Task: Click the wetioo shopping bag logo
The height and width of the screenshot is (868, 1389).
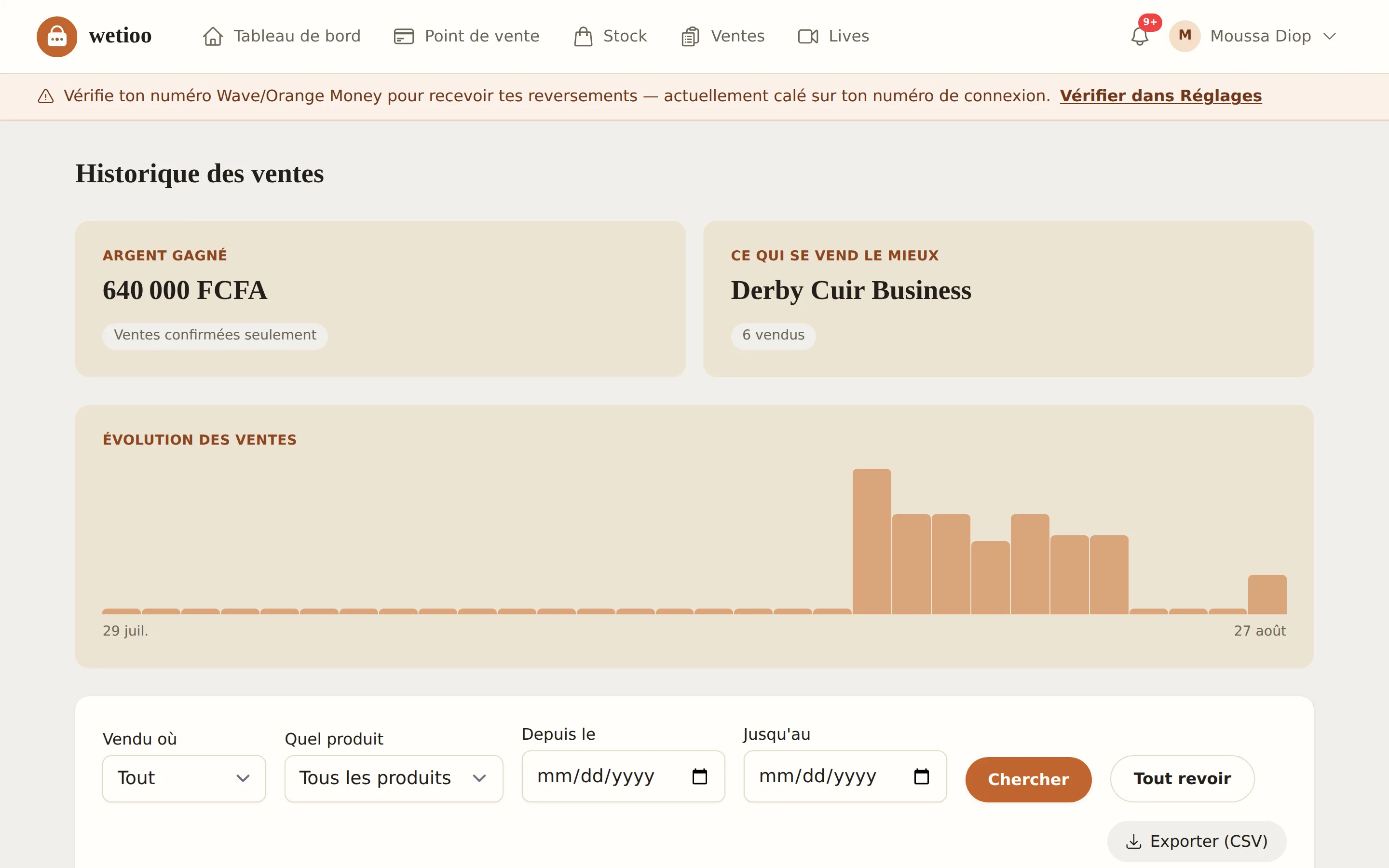Action: (57, 36)
